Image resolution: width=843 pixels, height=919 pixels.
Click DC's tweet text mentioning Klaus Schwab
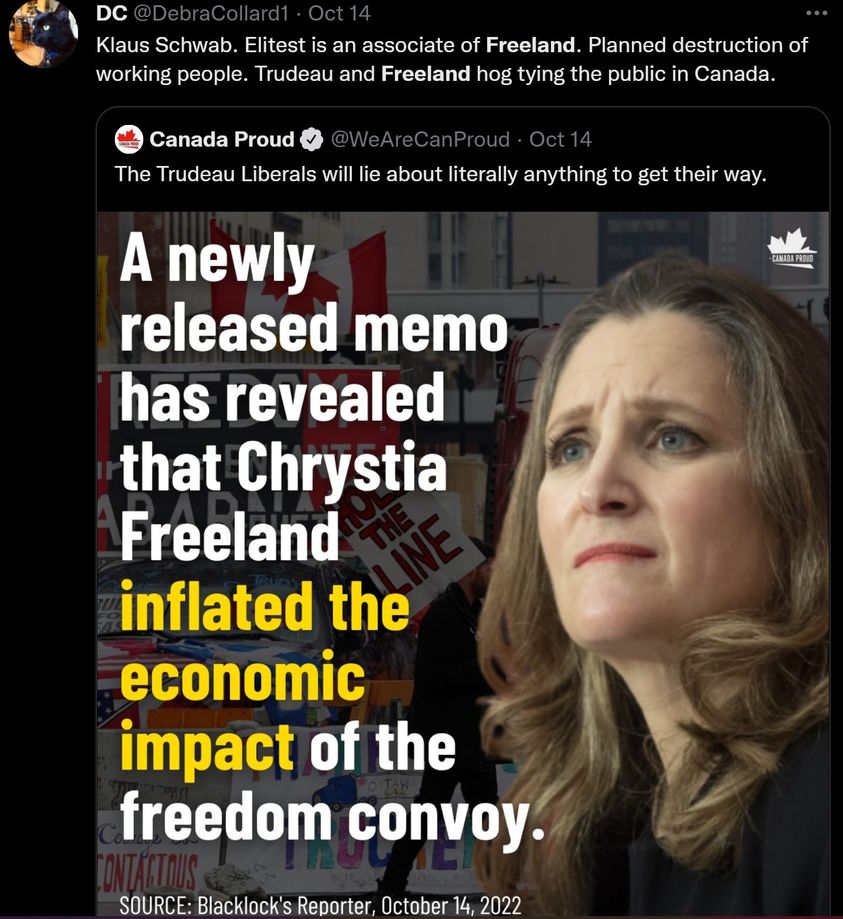click(452, 59)
